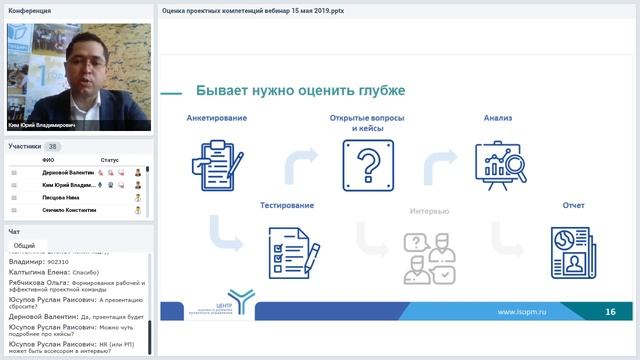
Task: Click the Центр logo in slide footer
Action: tap(222, 303)
